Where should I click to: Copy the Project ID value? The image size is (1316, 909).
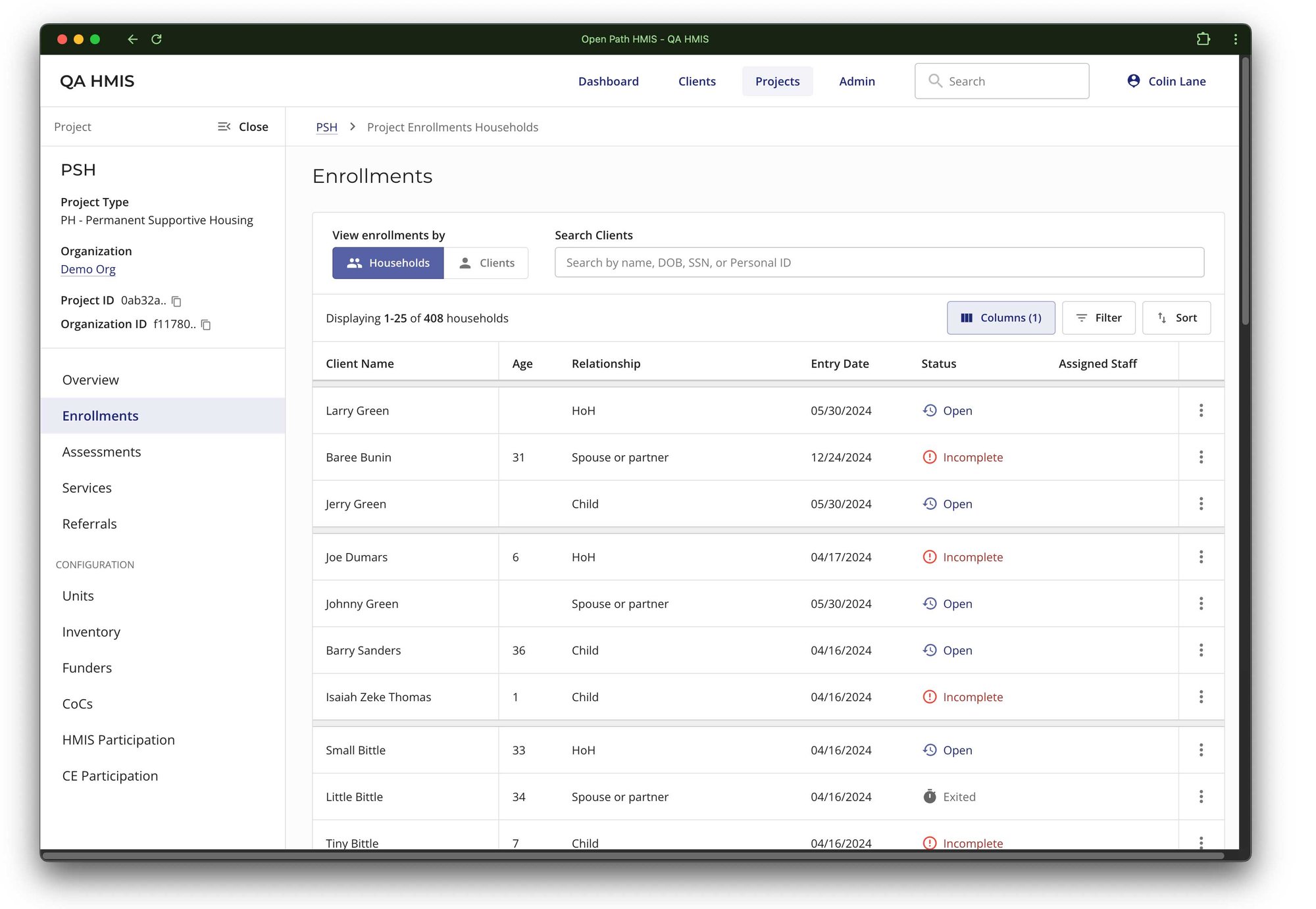tap(175, 301)
